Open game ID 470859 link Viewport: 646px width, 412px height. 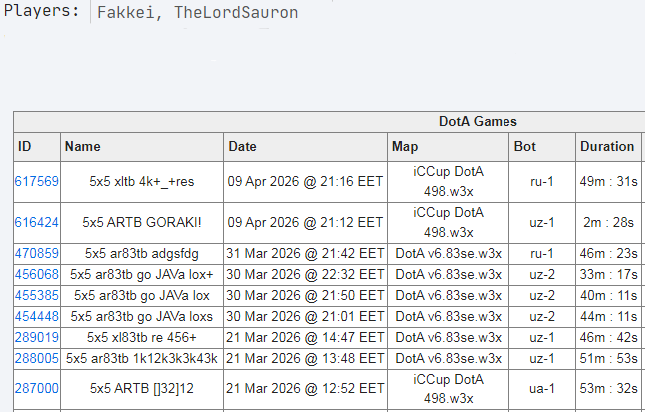click(37, 254)
